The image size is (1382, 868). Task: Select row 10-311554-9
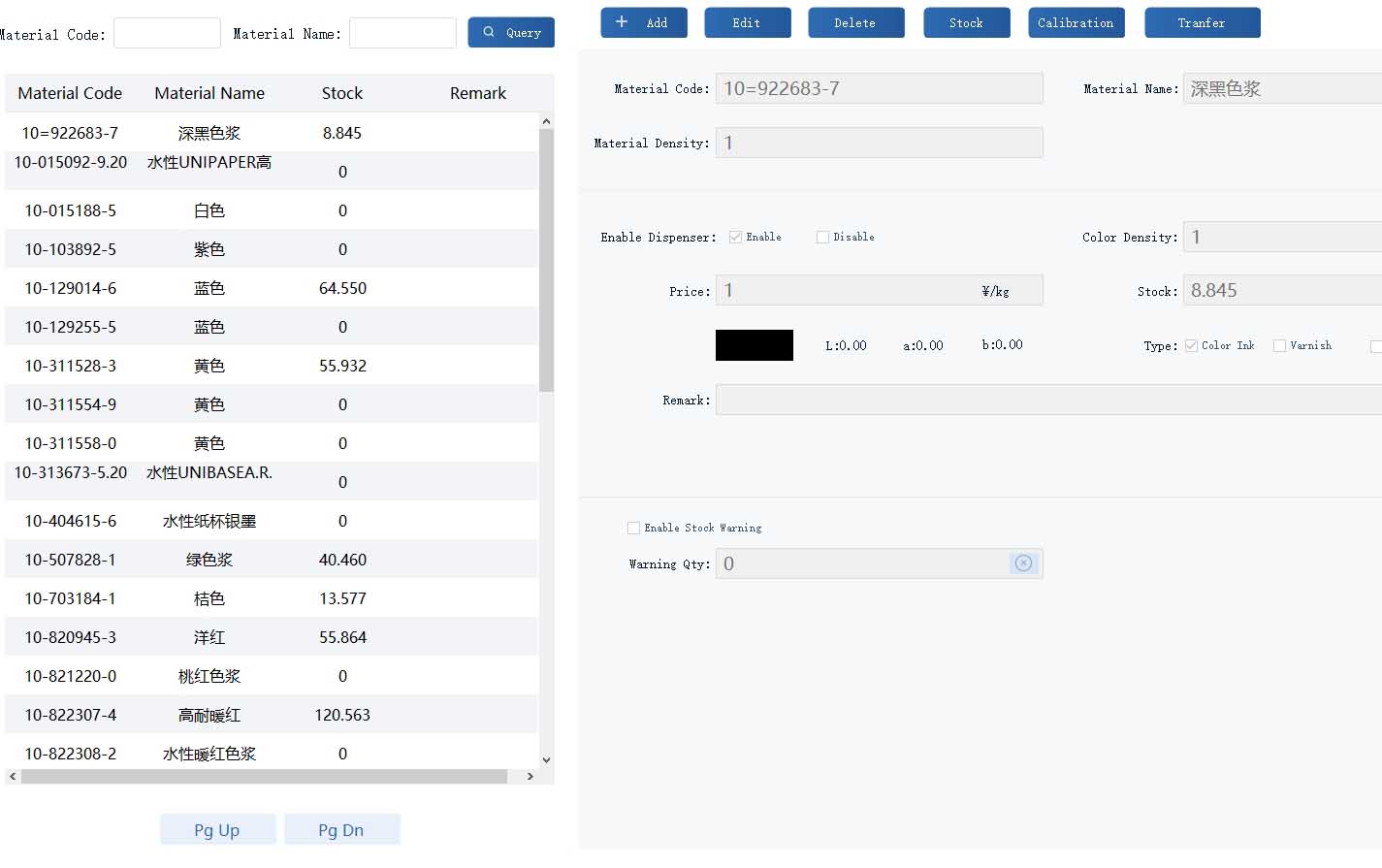272,404
